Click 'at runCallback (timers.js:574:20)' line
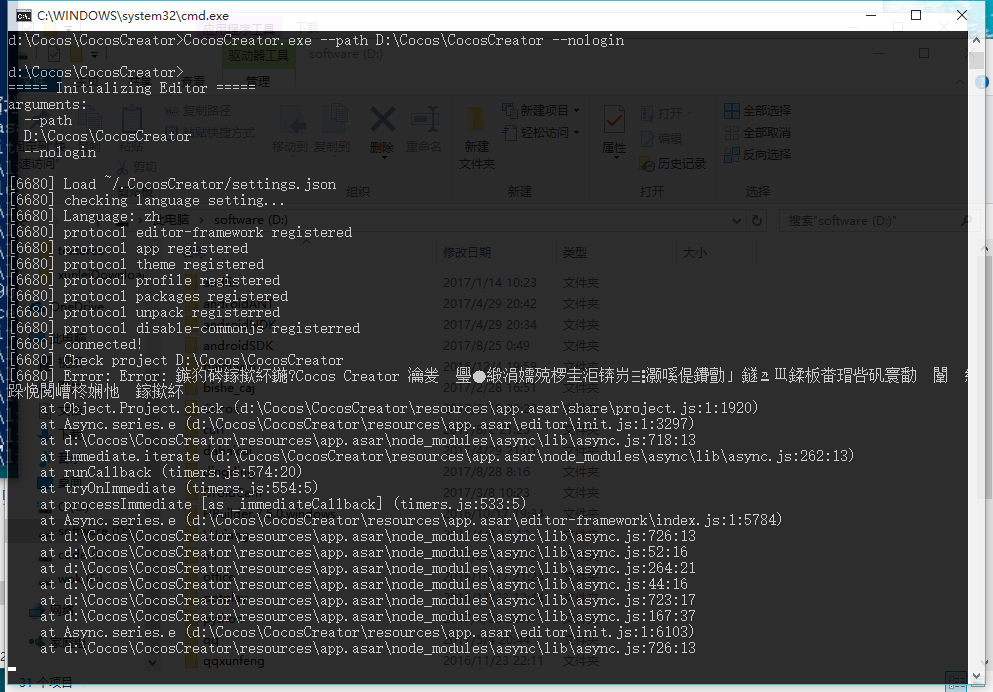The height and width of the screenshot is (692, 993). (x=170, y=472)
